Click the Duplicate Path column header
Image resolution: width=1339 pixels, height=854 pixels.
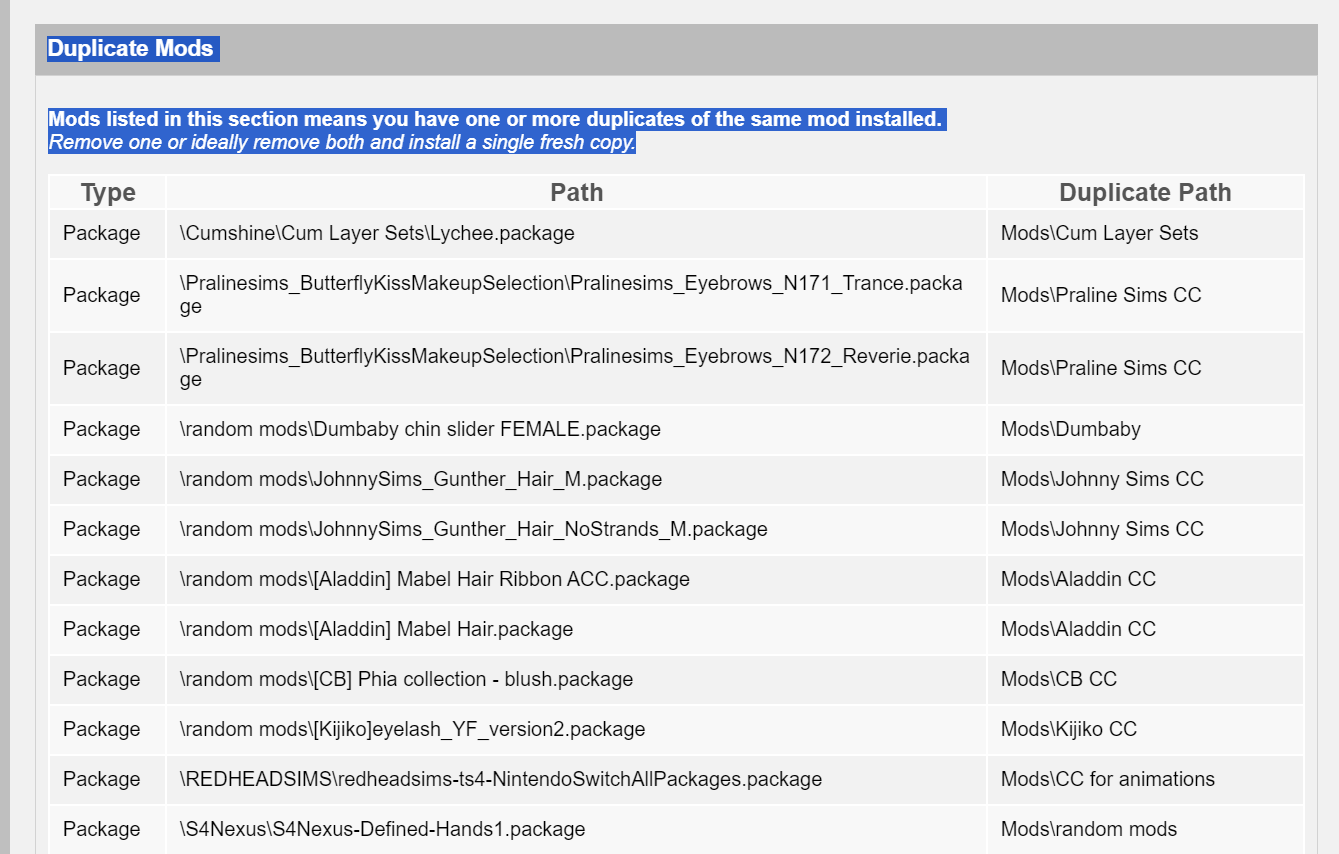[x=1145, y=193]
